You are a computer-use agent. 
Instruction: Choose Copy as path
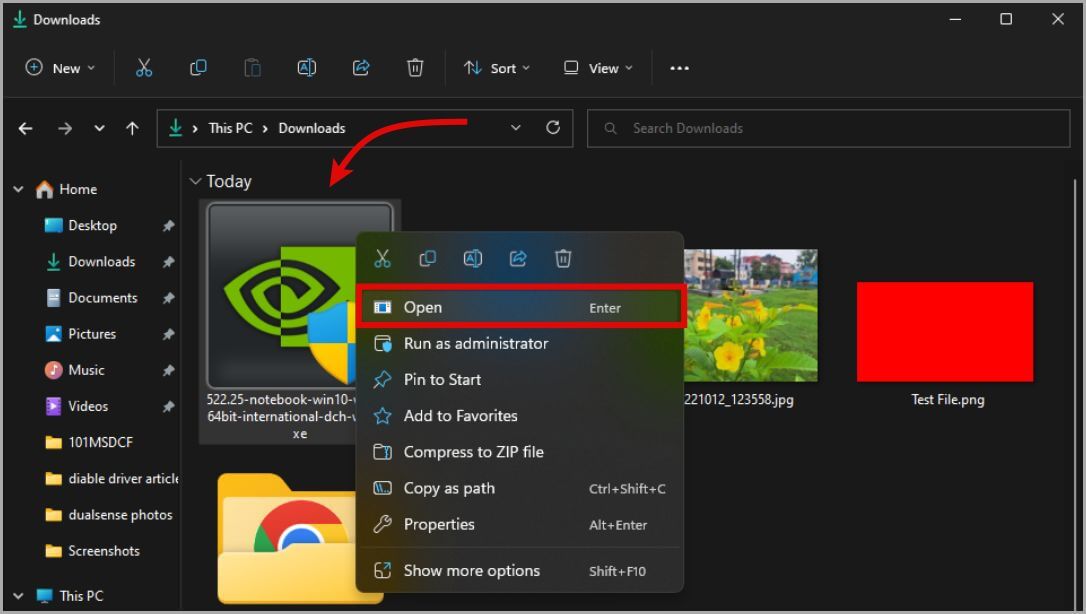(x=520, y=488)
